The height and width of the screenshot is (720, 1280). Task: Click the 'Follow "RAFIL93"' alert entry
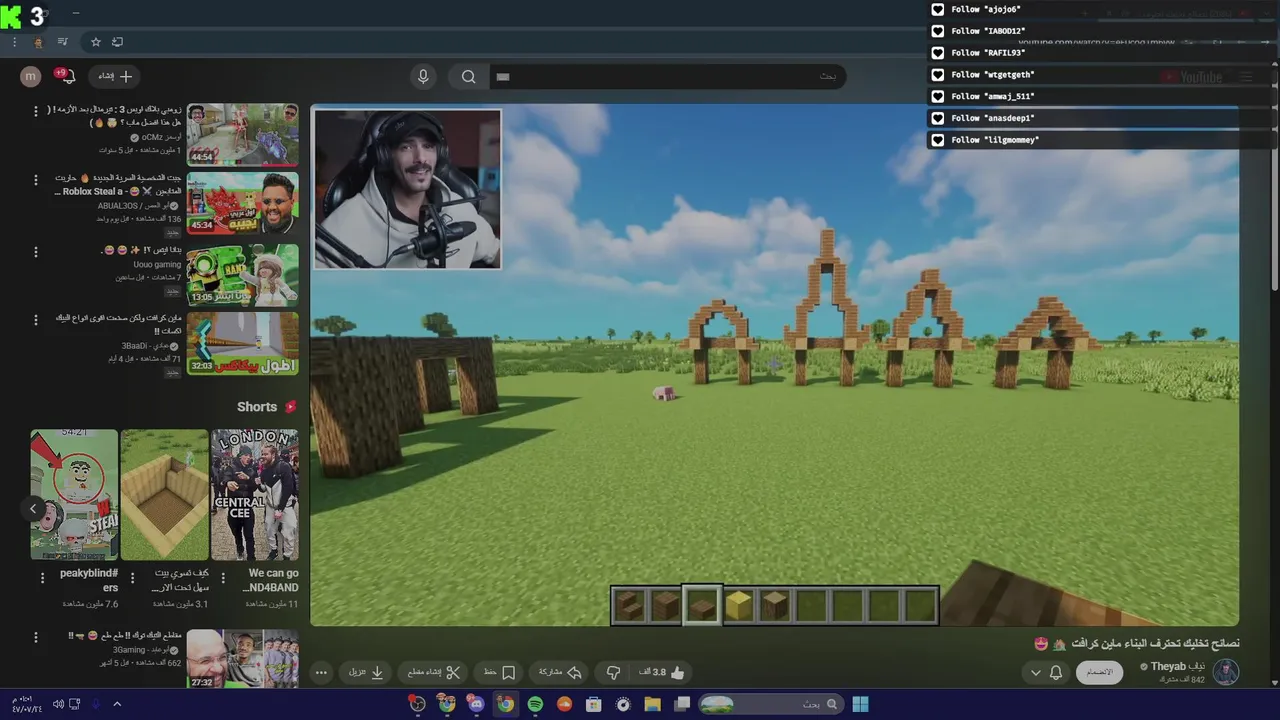point(1103,53)
